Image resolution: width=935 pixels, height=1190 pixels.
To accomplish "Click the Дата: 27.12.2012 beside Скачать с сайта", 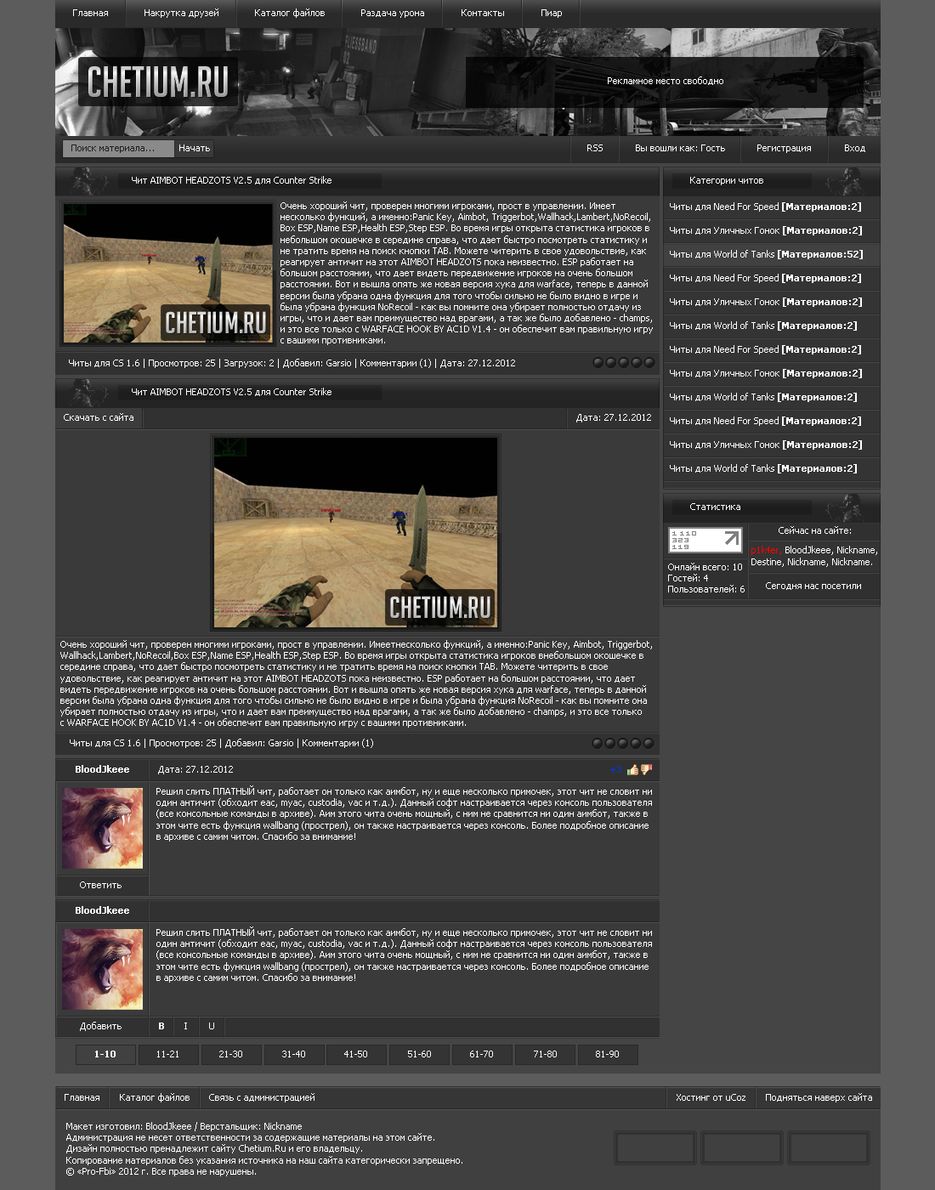I will (613, 417).
